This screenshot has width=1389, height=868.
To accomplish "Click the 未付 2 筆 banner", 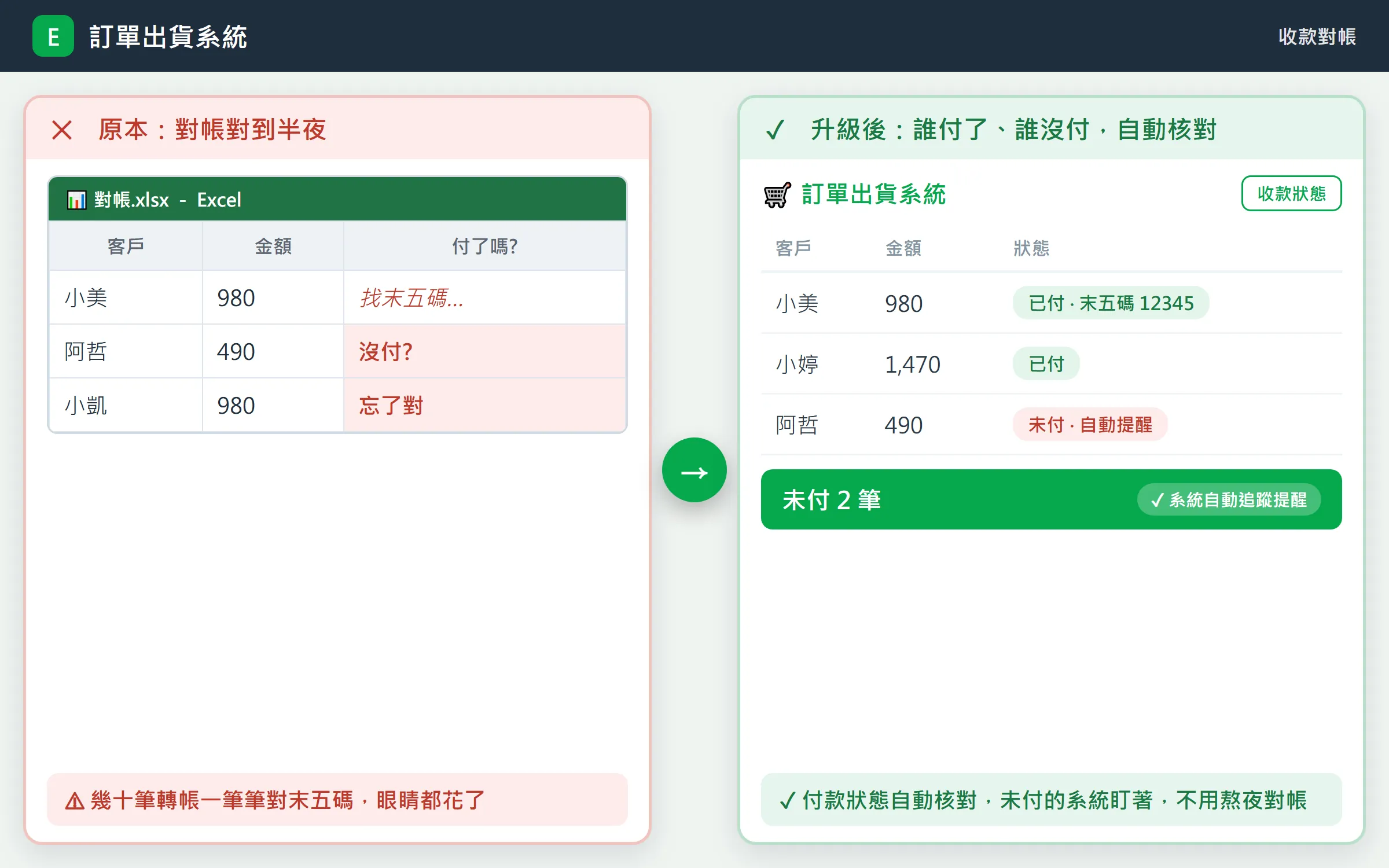I will (1051, 499).
